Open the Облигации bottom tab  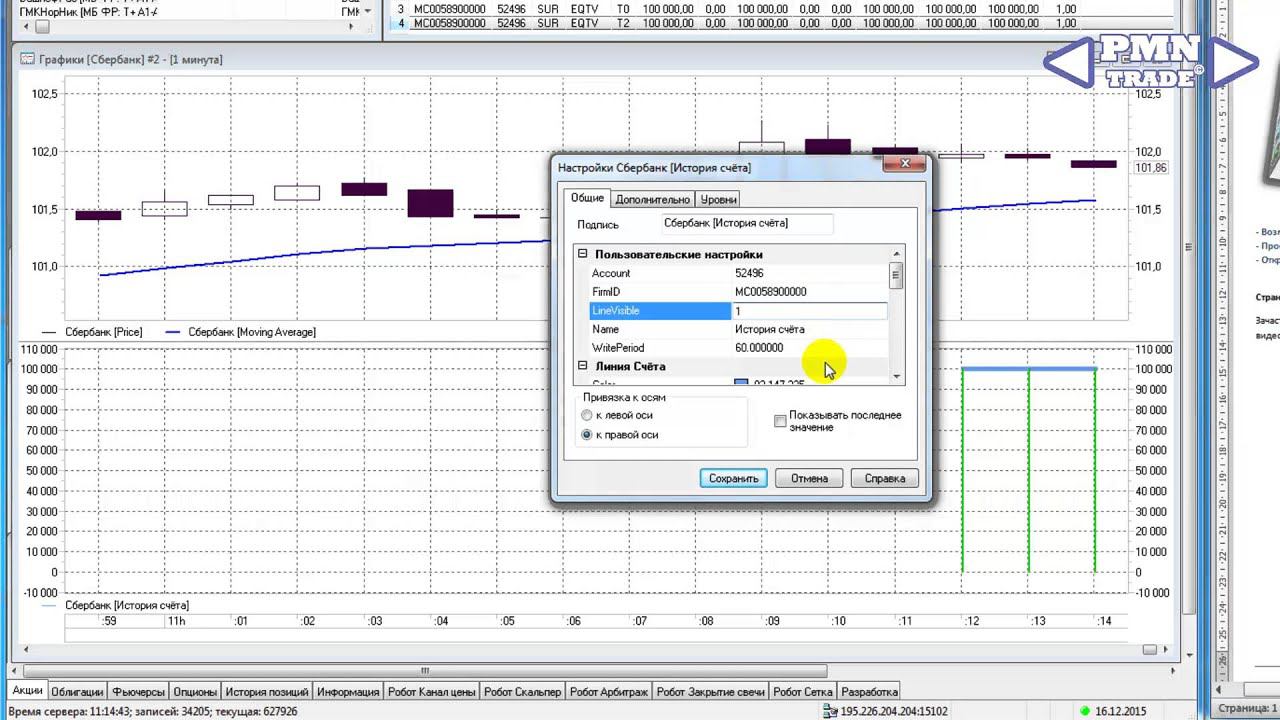point(77,691)
